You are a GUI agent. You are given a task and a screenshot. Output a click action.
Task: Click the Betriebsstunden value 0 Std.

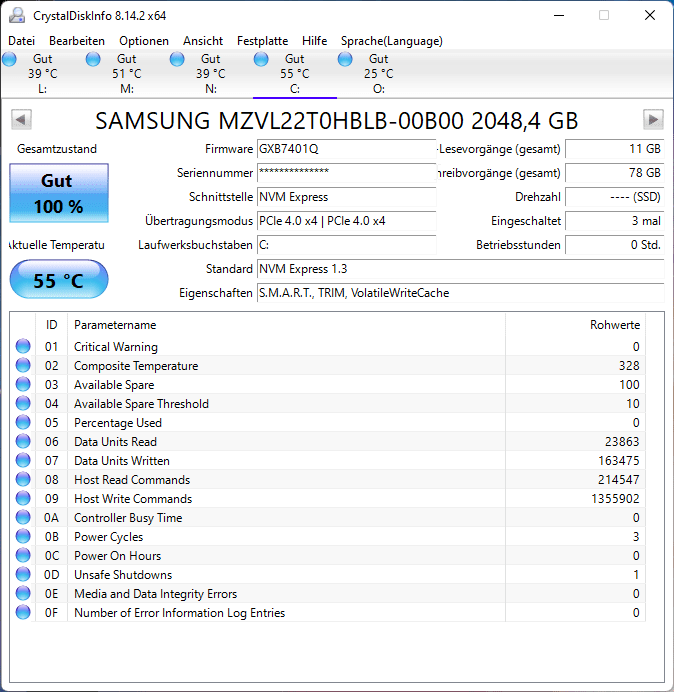pyautogui.click(x=614, y=245)
